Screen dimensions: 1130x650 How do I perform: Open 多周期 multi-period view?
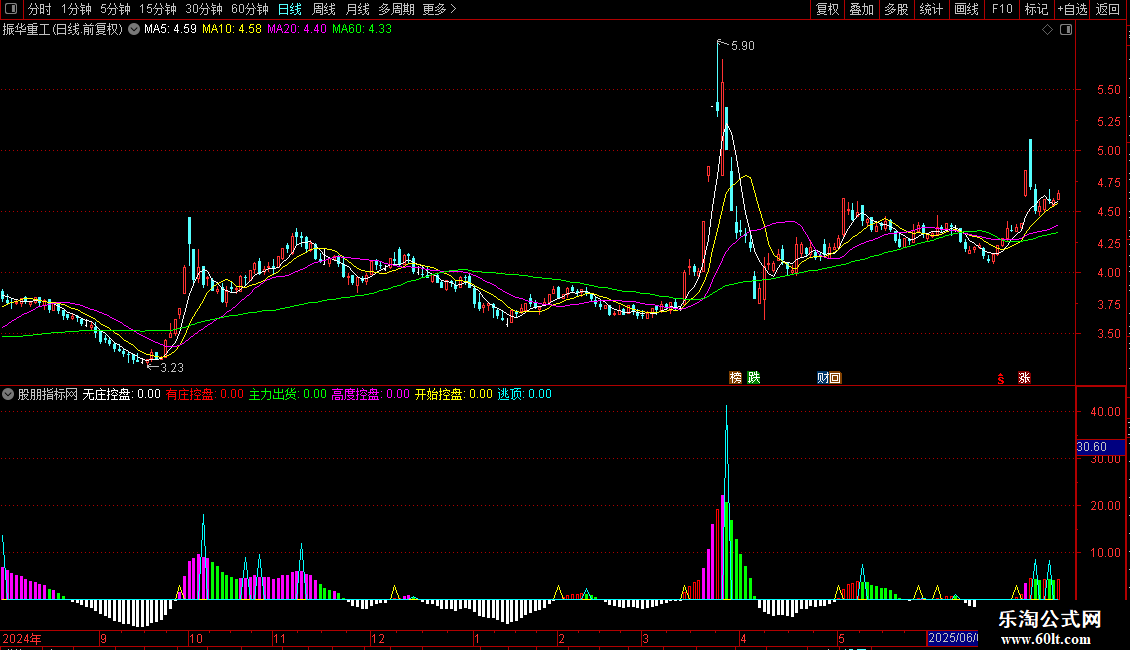(x=396, y=9)
